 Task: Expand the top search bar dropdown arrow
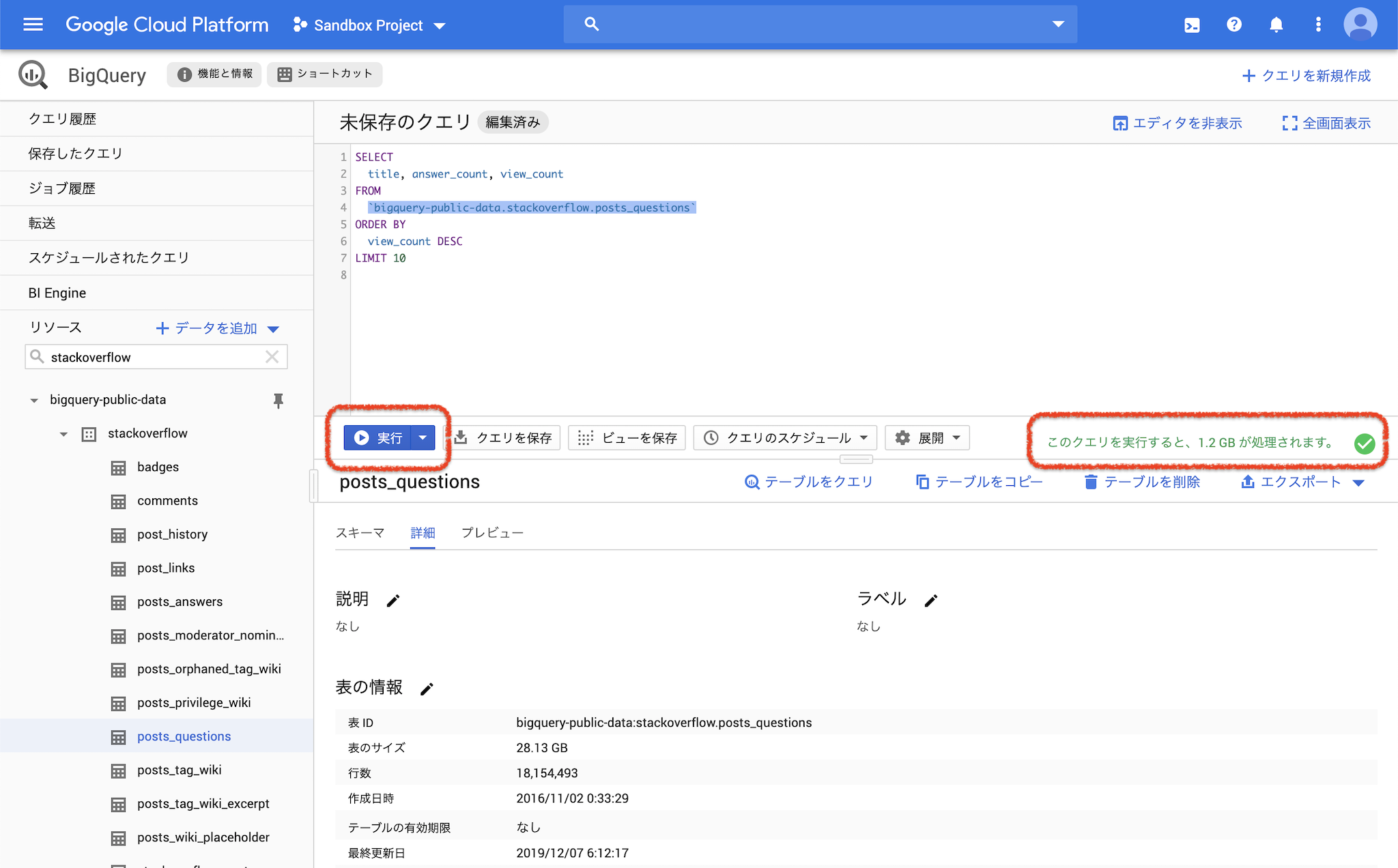click(1058, 24)
